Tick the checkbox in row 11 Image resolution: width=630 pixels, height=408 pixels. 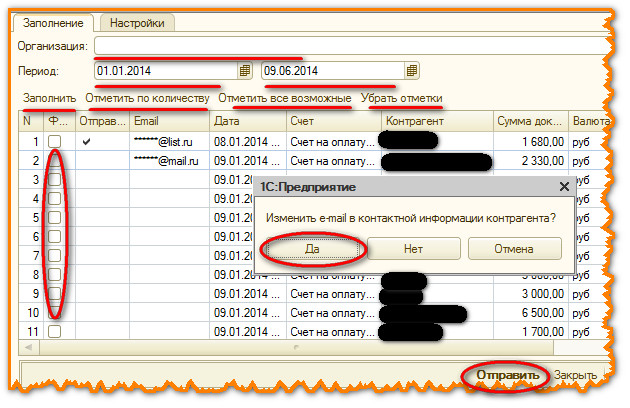coord(55,332)
